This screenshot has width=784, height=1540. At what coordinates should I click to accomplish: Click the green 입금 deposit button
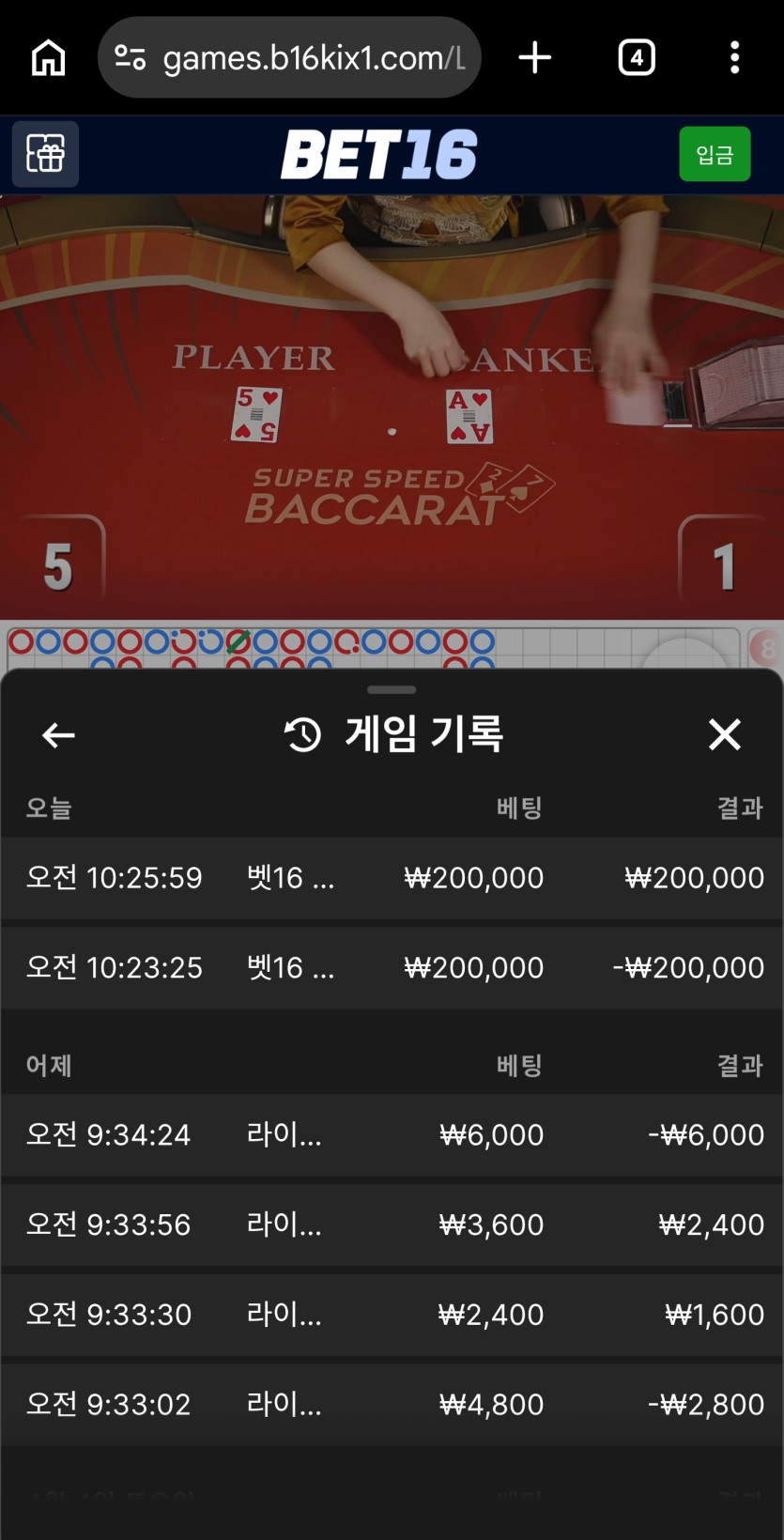[715, 154]
